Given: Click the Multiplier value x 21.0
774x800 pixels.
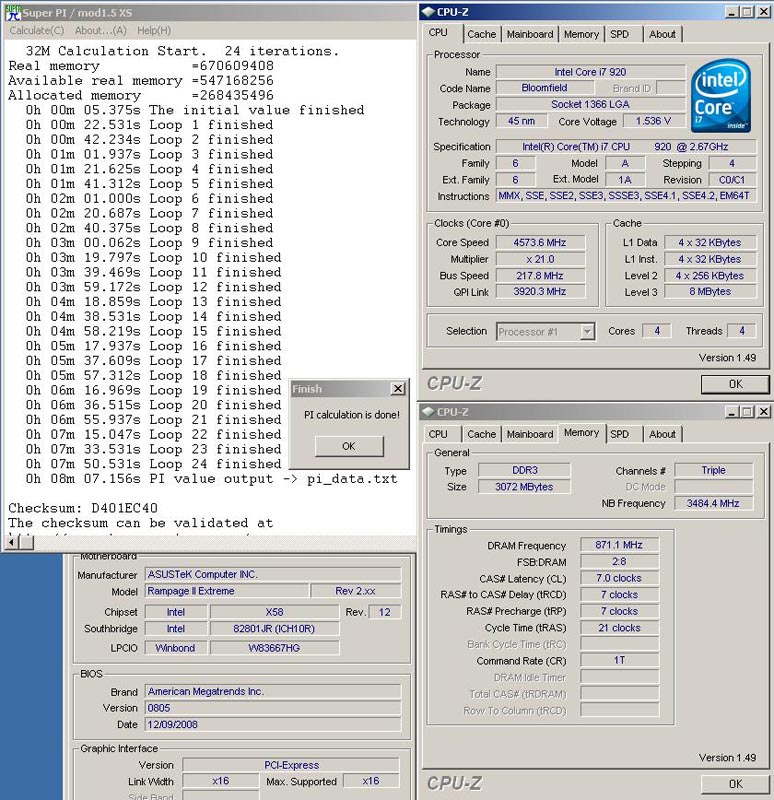Looking at the screenshot, I should point(540,259).
